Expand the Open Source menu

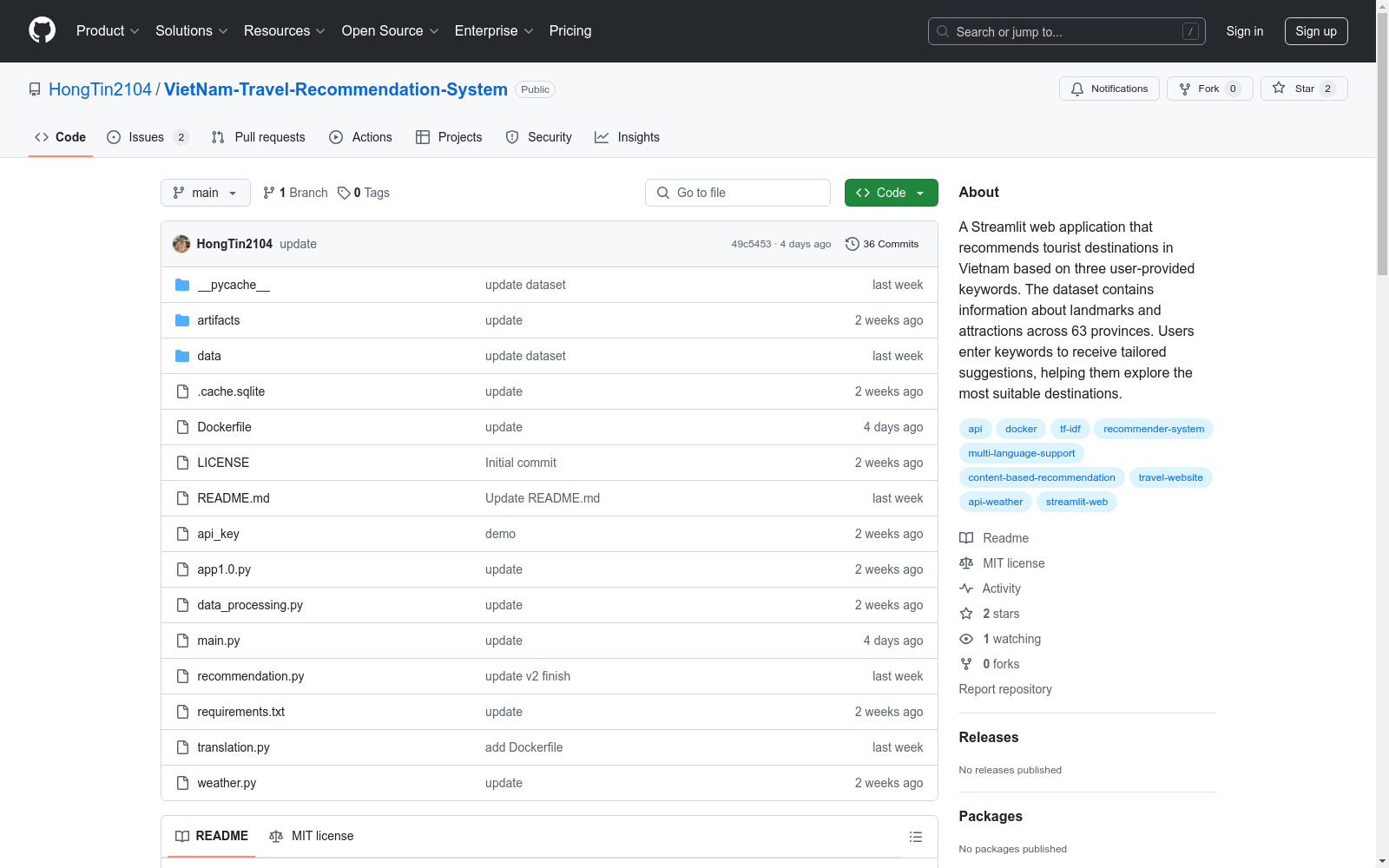coord(391,31)
